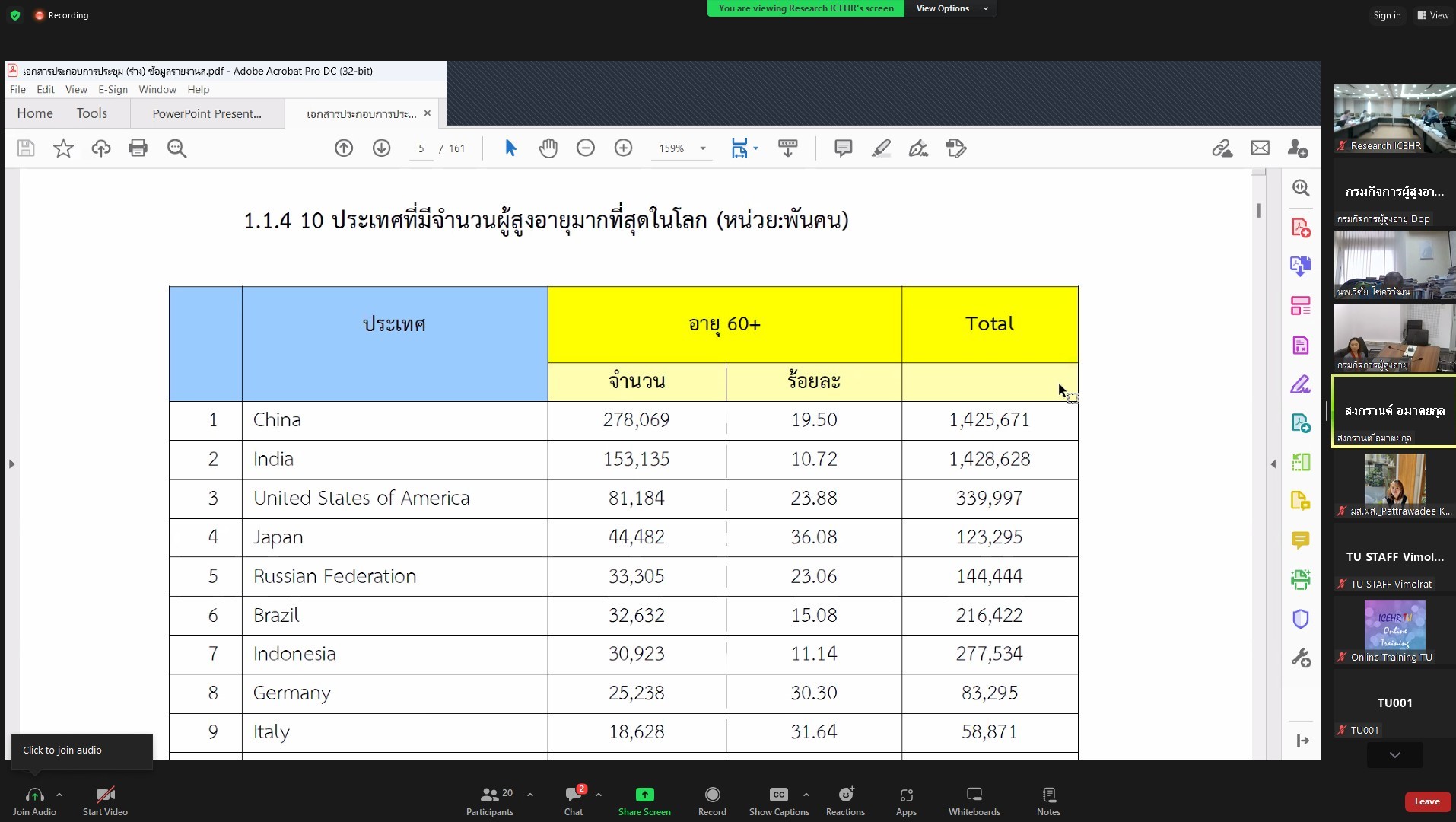The image size is (1456, 822).
Task: Print the document via printer icon
Action: tap(138, 148)
